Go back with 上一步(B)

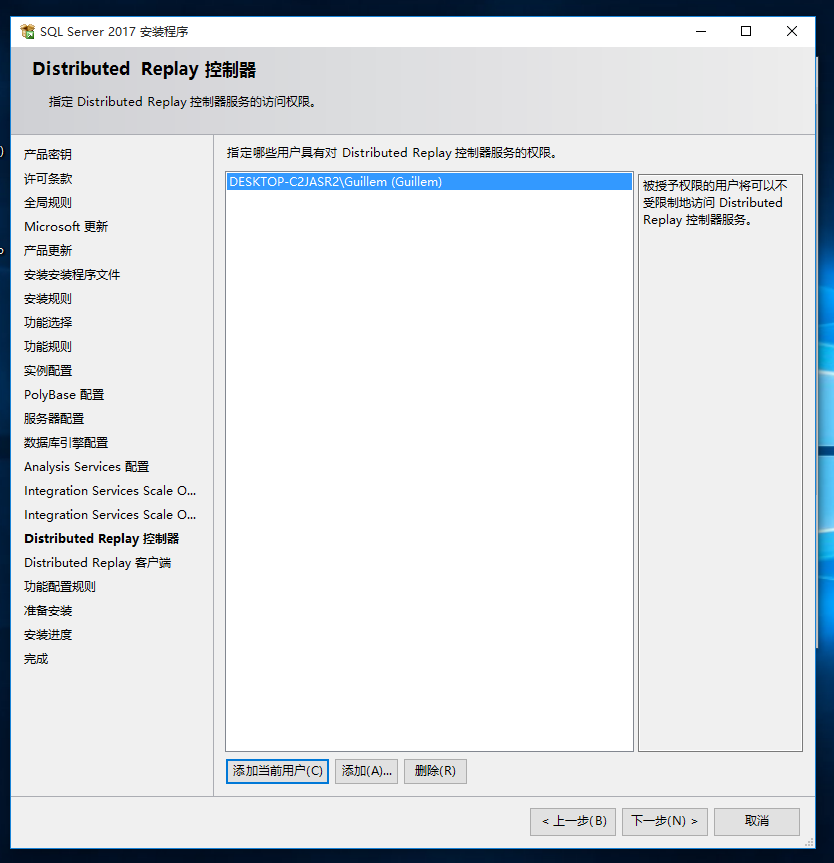click(x=573, y=822)
